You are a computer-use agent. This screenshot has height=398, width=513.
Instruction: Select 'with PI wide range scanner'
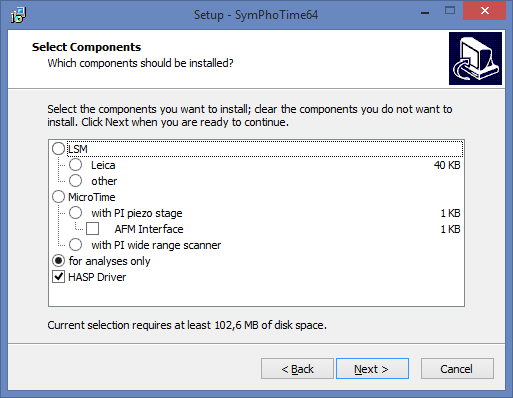[75, 245]
